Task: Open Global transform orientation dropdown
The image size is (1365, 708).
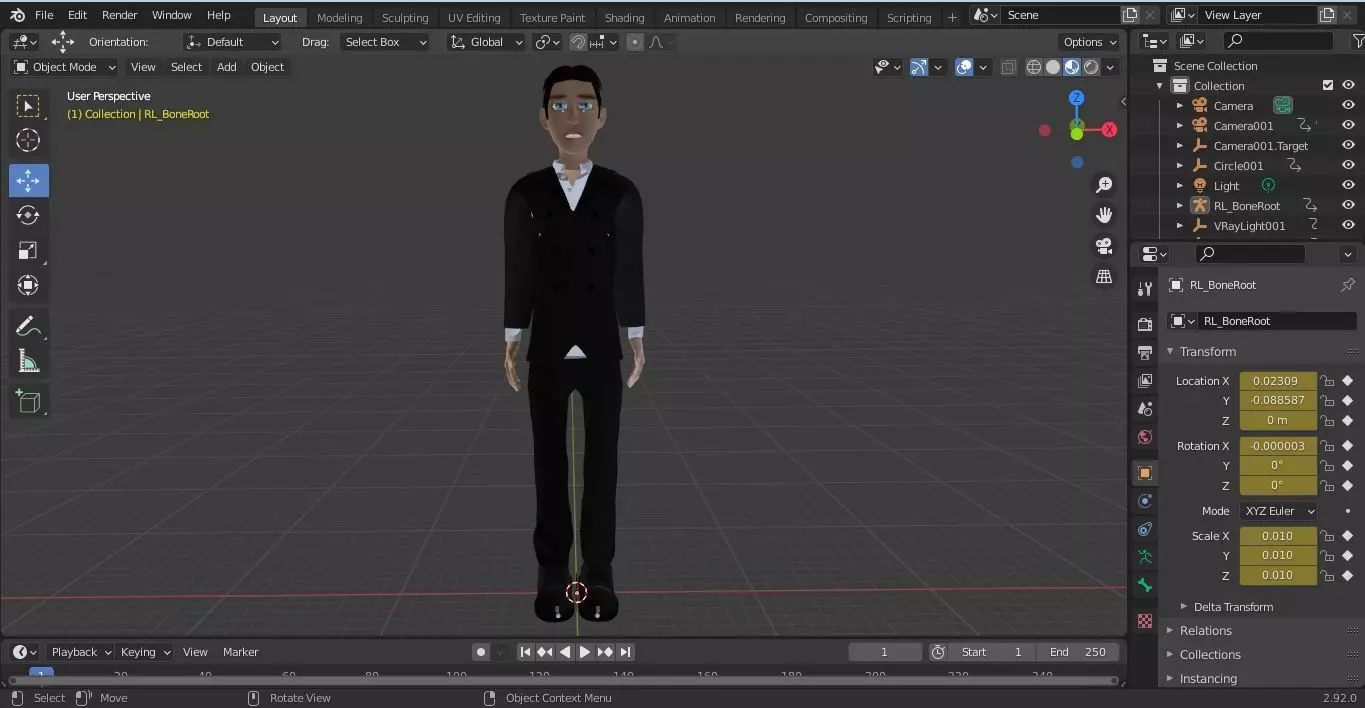Action: (486, 42)
